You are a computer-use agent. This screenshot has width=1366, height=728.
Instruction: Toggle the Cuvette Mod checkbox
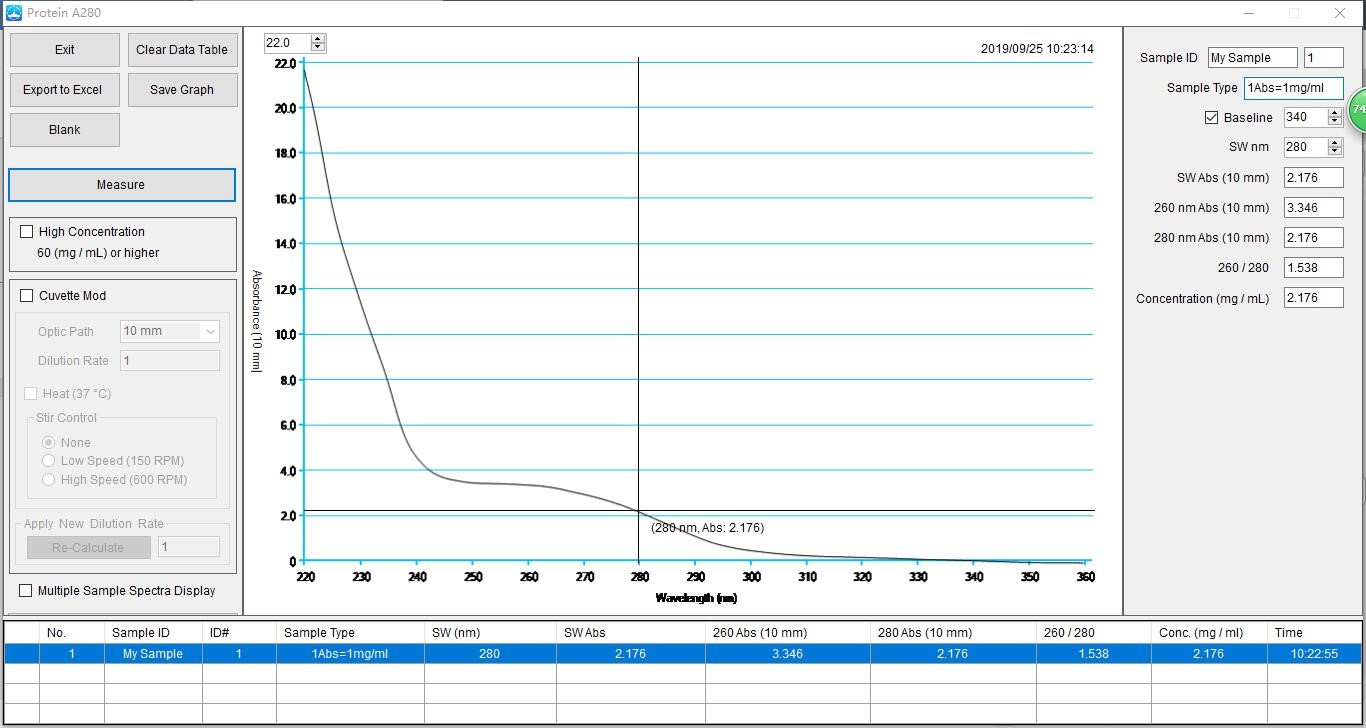(27, 296)
